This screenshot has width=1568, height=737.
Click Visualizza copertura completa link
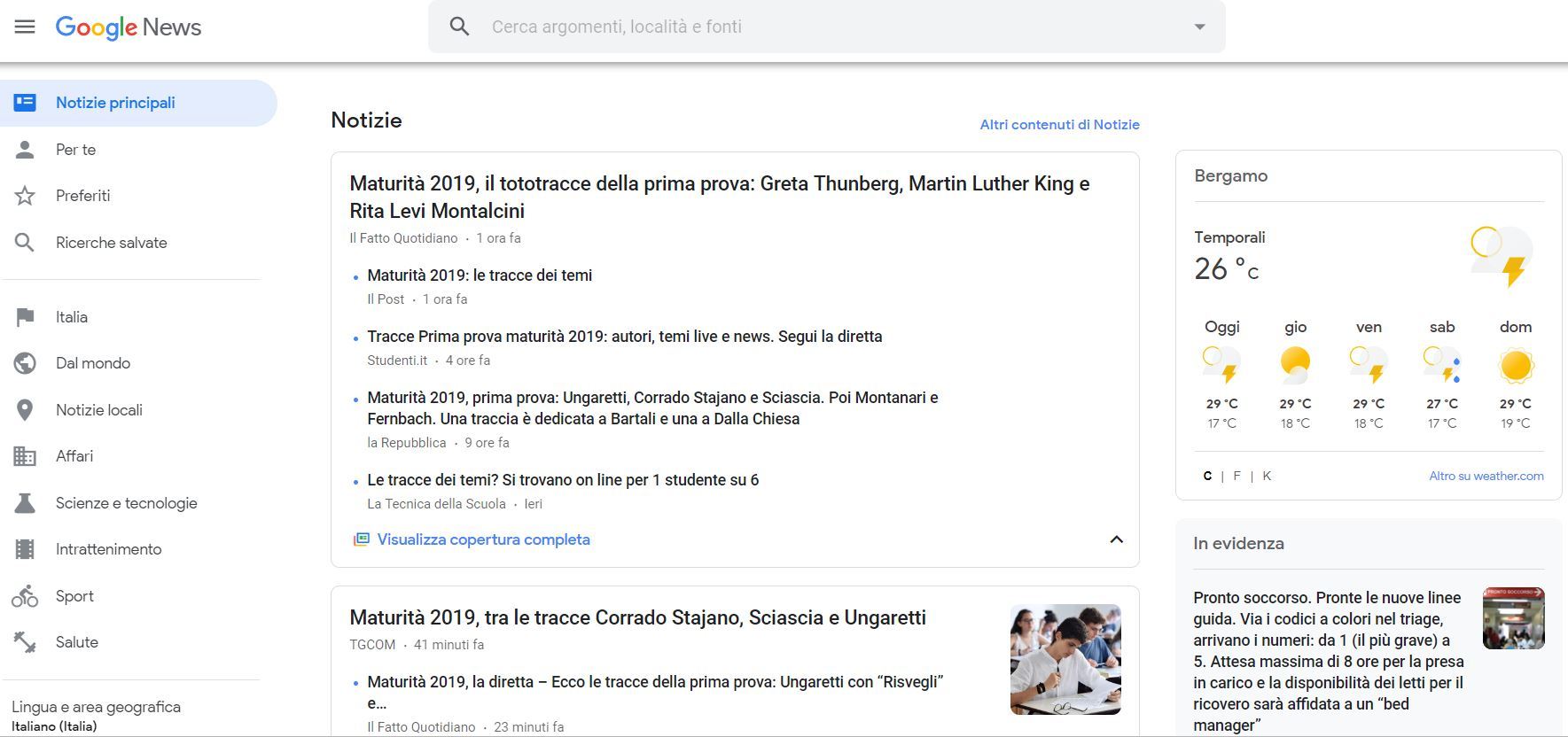point(483,539)
